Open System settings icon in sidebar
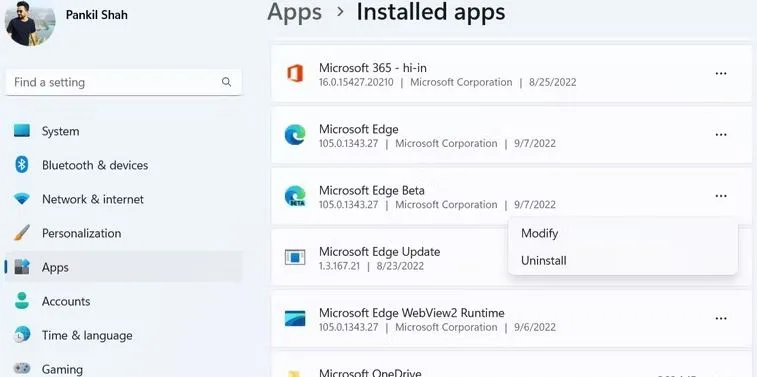Image resolution: width=757 pixels, height=377 pixels. point(22,131)
